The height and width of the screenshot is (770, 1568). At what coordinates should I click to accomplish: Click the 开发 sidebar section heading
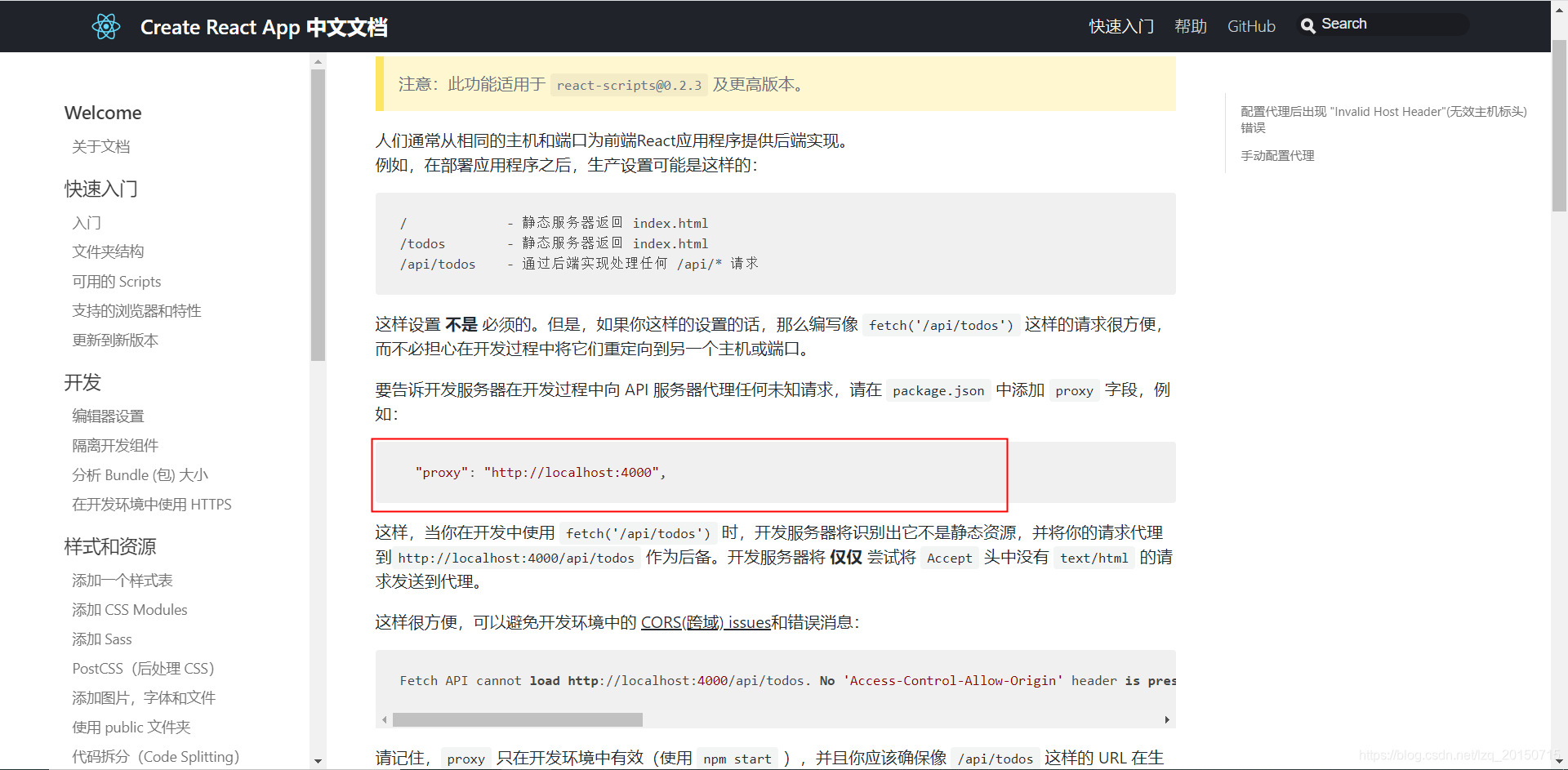coord(82,382)
